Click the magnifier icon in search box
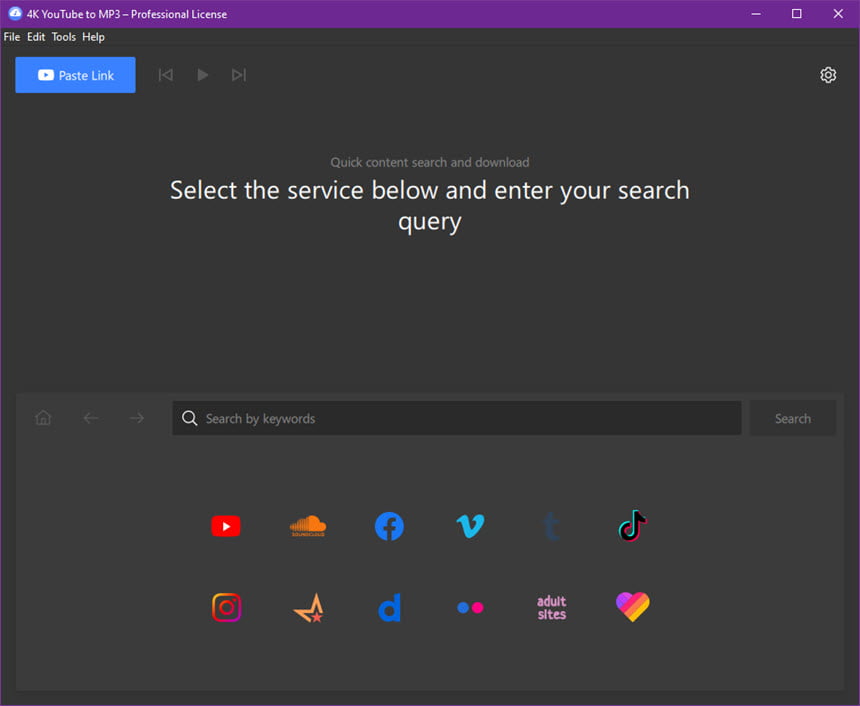This screenshot has width=860, height=706. (190, 418)
